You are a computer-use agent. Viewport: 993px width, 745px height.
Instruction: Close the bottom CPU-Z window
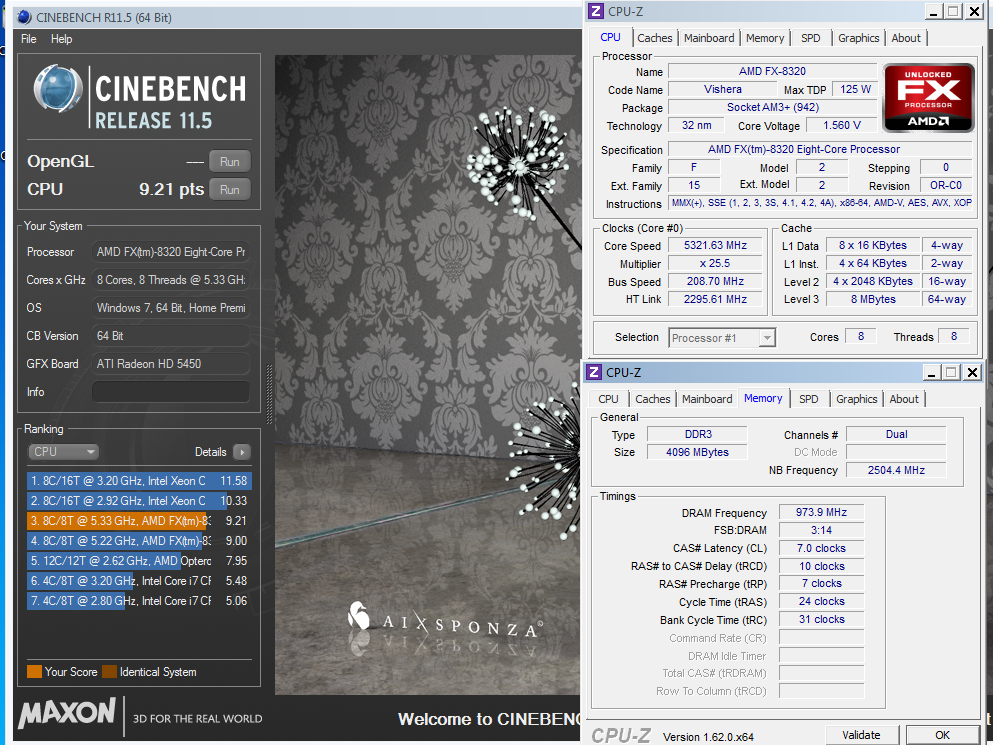[972, 372]
